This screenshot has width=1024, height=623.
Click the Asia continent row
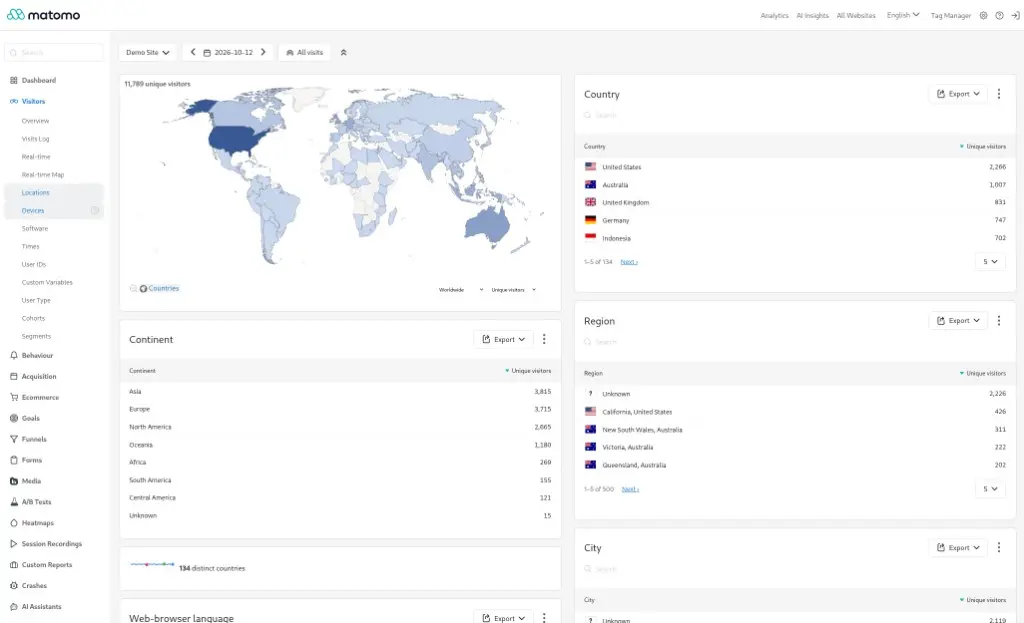340,391
